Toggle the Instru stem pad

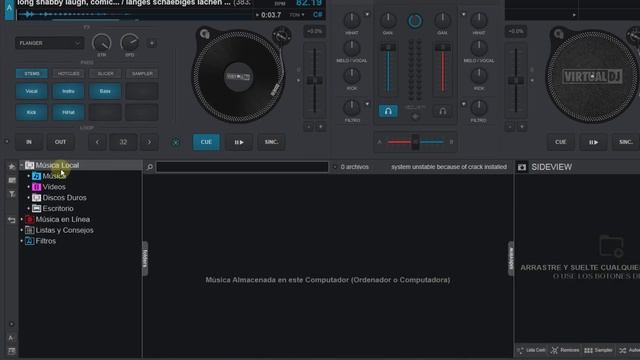[68, 91]
